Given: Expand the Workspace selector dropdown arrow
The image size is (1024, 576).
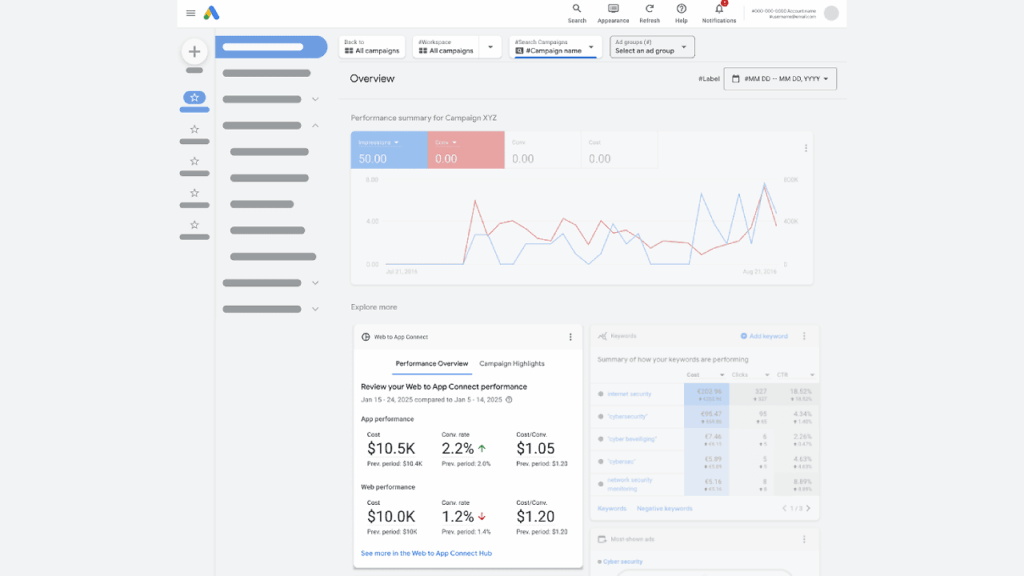Looking at the screenshot, I should click(490, 46).
